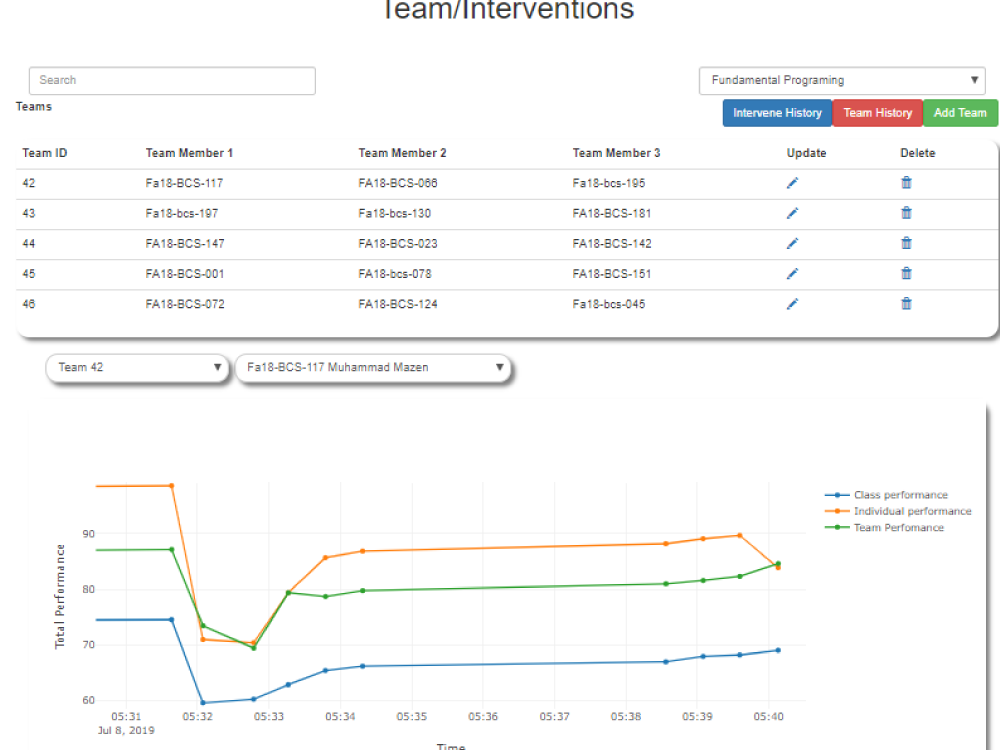Image resolution: width=1000 pixels, height=750 pixels.
Task: Edit team 42 with pencil icon
Action: pos(792,184)
